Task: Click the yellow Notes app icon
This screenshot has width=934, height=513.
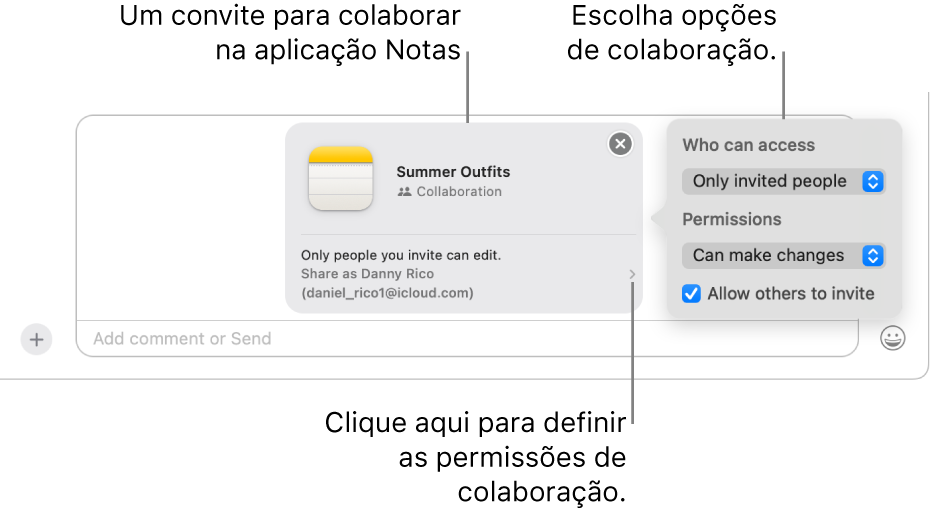Action: tap(341, 178)
